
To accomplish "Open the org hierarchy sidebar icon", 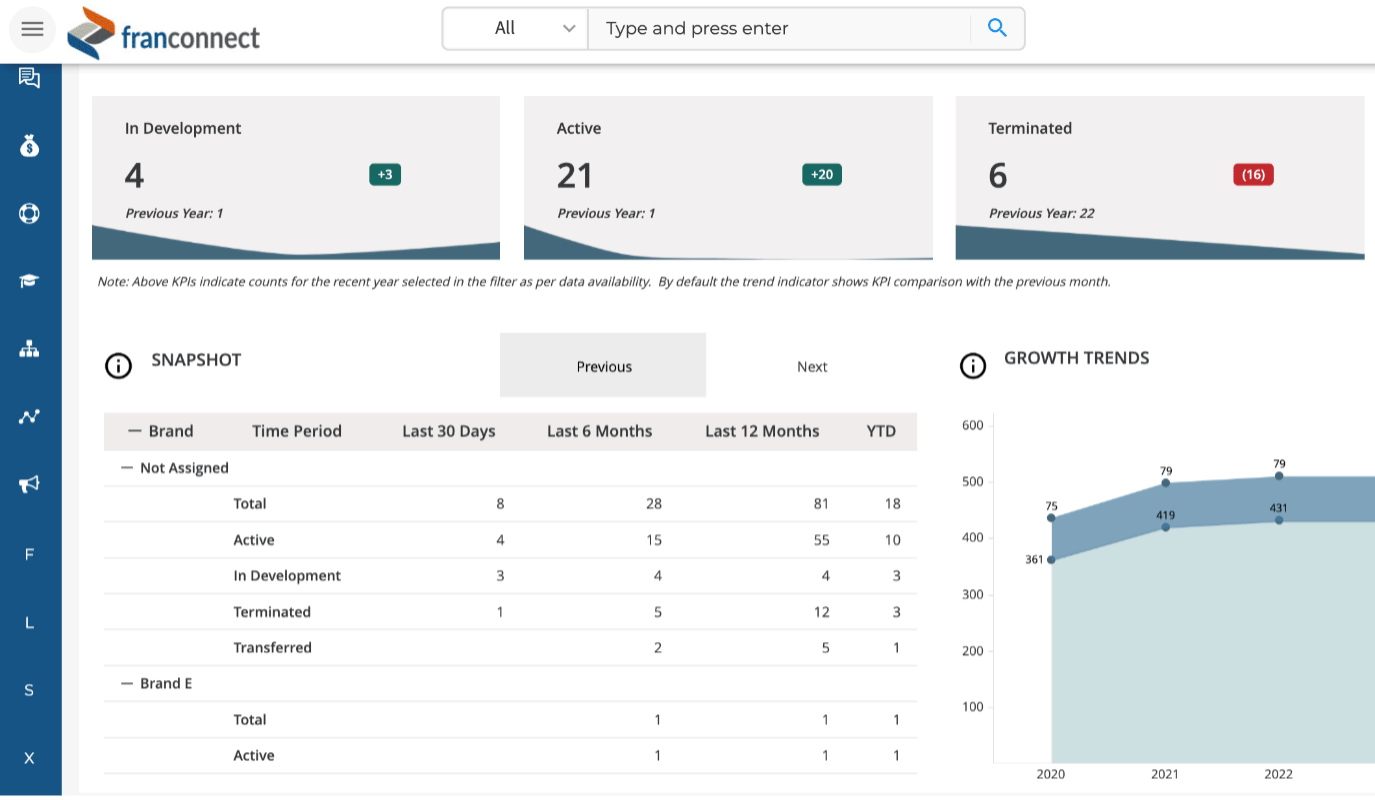I will 28,348.
